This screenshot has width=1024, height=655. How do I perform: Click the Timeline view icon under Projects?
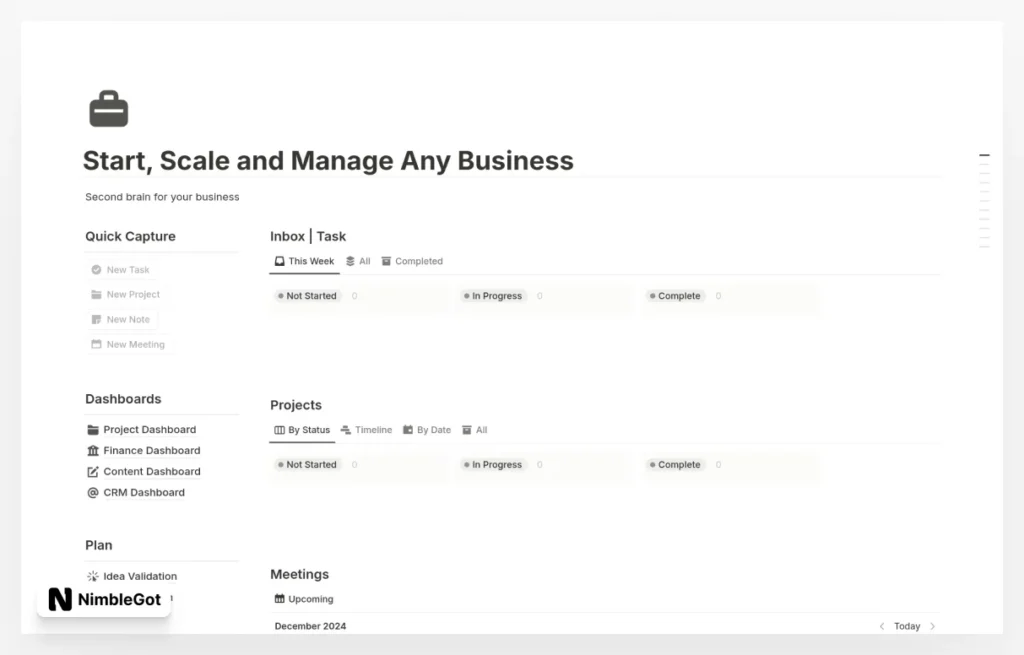coord(346,430)
